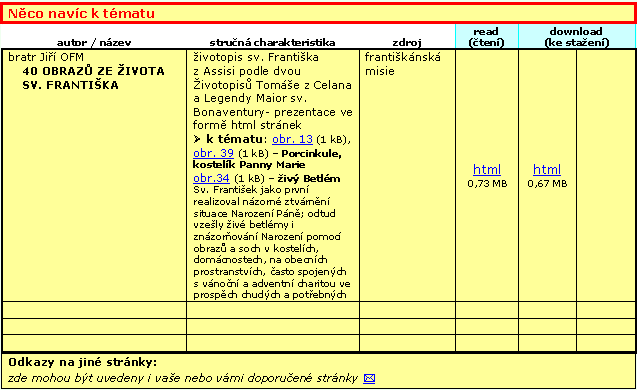Click the 'read (čtení)' column header
The width and height of the screenshot is (637, 390).
tap(486, 37)
